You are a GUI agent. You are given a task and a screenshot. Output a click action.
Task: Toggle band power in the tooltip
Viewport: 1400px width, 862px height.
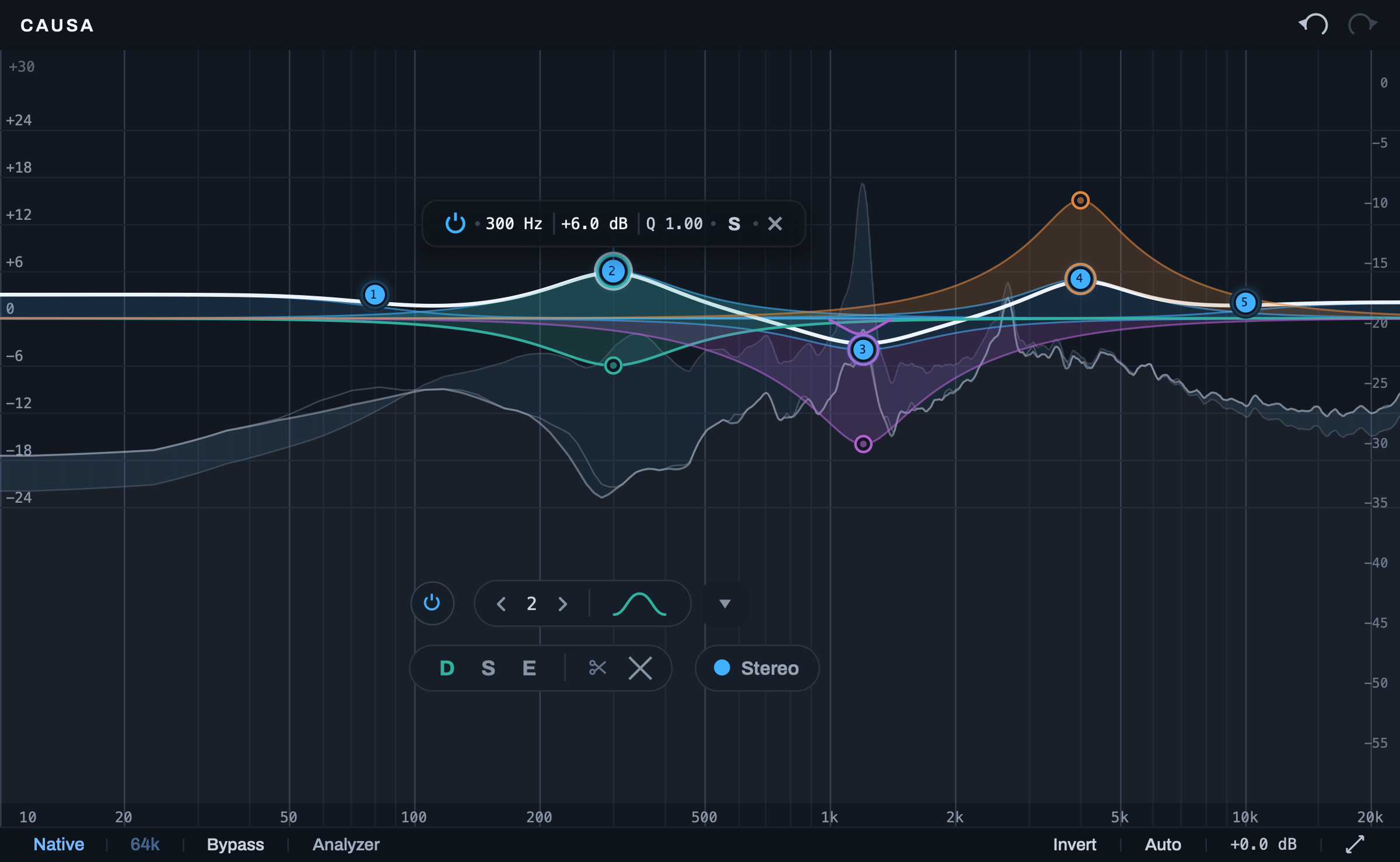click(x=455, y=223)
